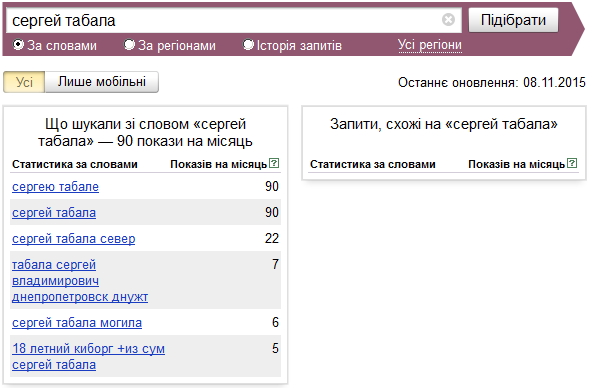Open help icon in 'Запити, схожі' panel header
592x388 pixels.
572,163
